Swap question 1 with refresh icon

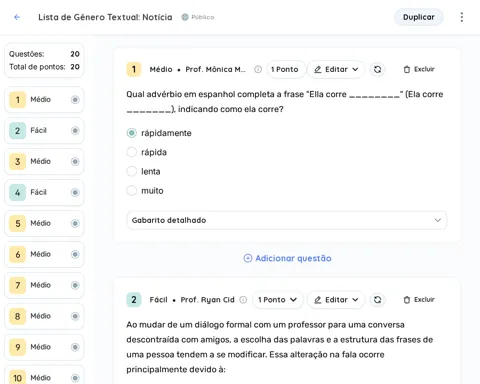[377, 69]
